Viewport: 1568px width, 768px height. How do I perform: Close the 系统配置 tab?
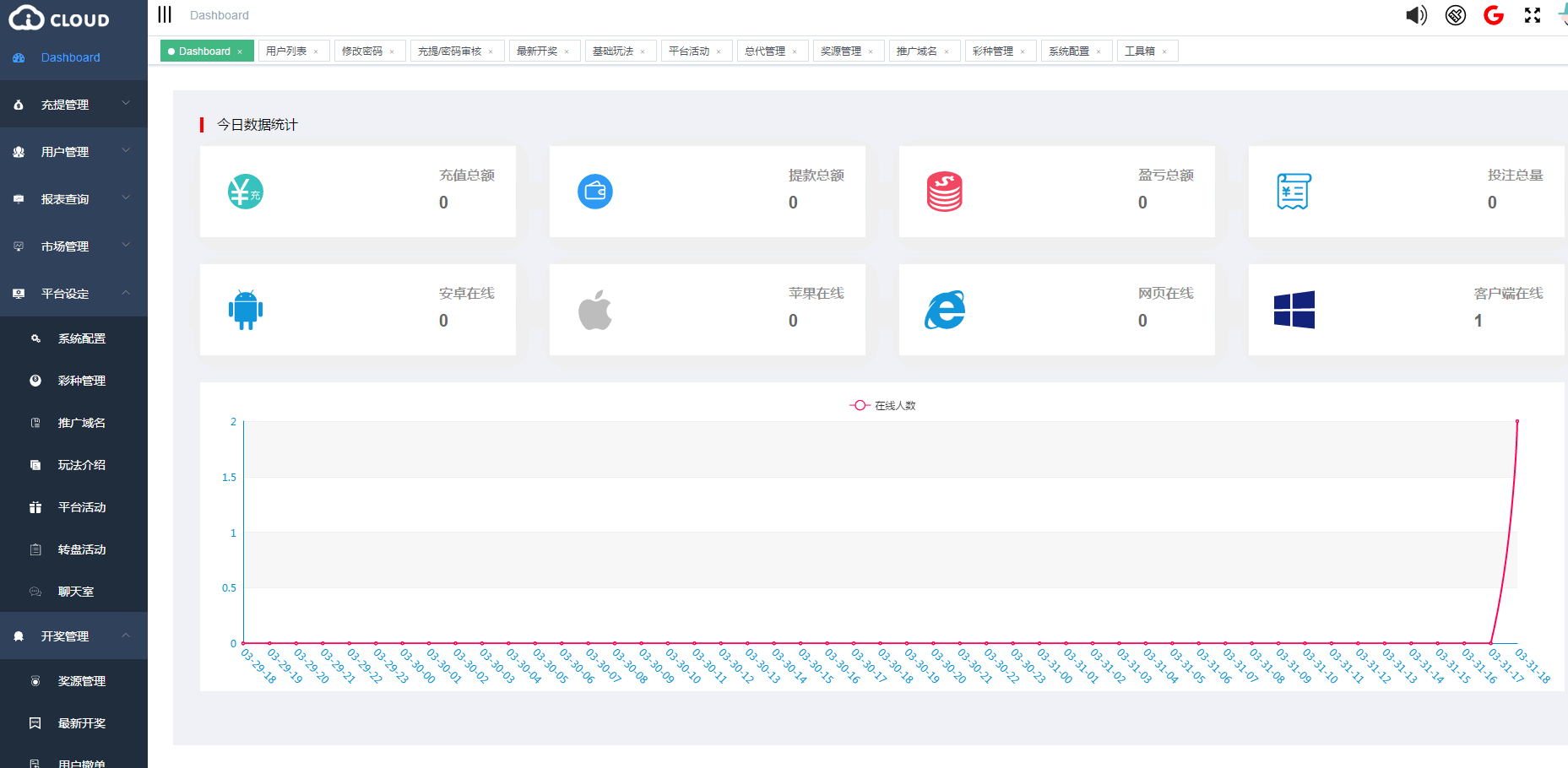pyautogui.click(x=1099, y=51)
